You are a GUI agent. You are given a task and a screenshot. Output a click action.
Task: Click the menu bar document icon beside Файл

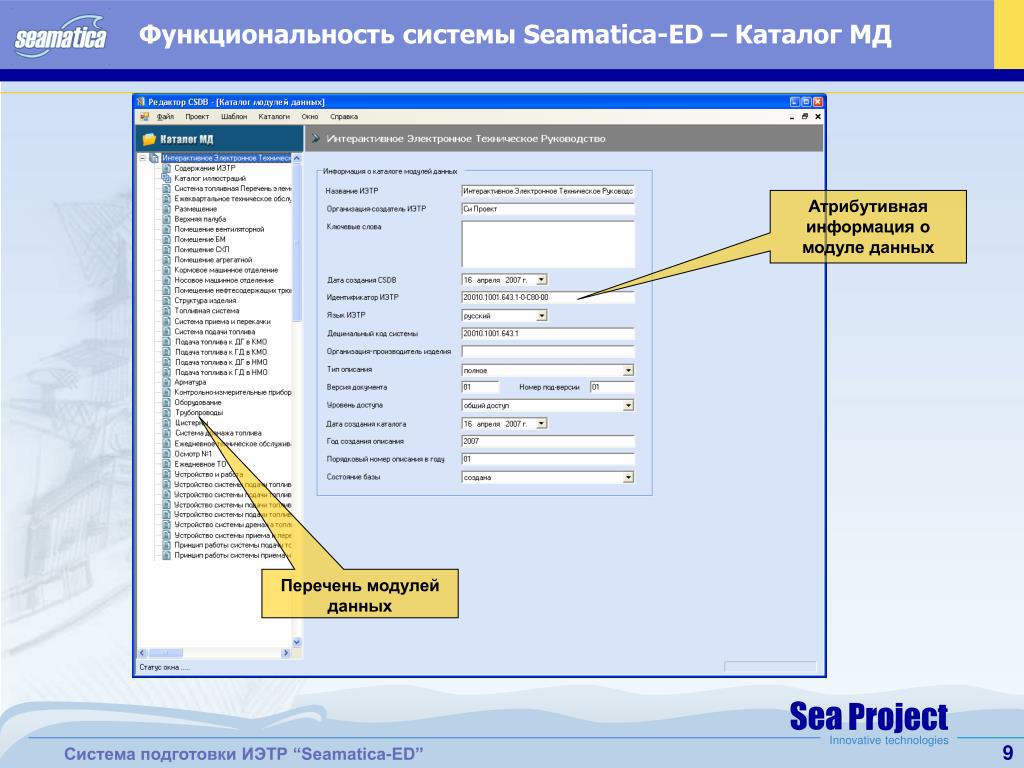[x=144, y=117]
